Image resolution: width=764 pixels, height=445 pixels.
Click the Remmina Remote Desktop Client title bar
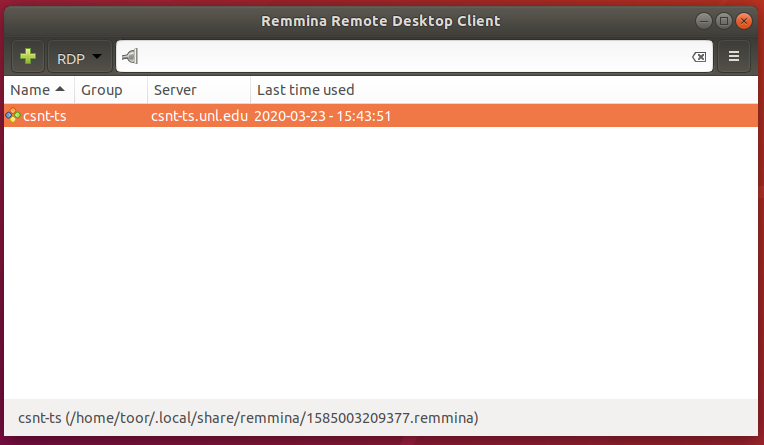point(380,20)
